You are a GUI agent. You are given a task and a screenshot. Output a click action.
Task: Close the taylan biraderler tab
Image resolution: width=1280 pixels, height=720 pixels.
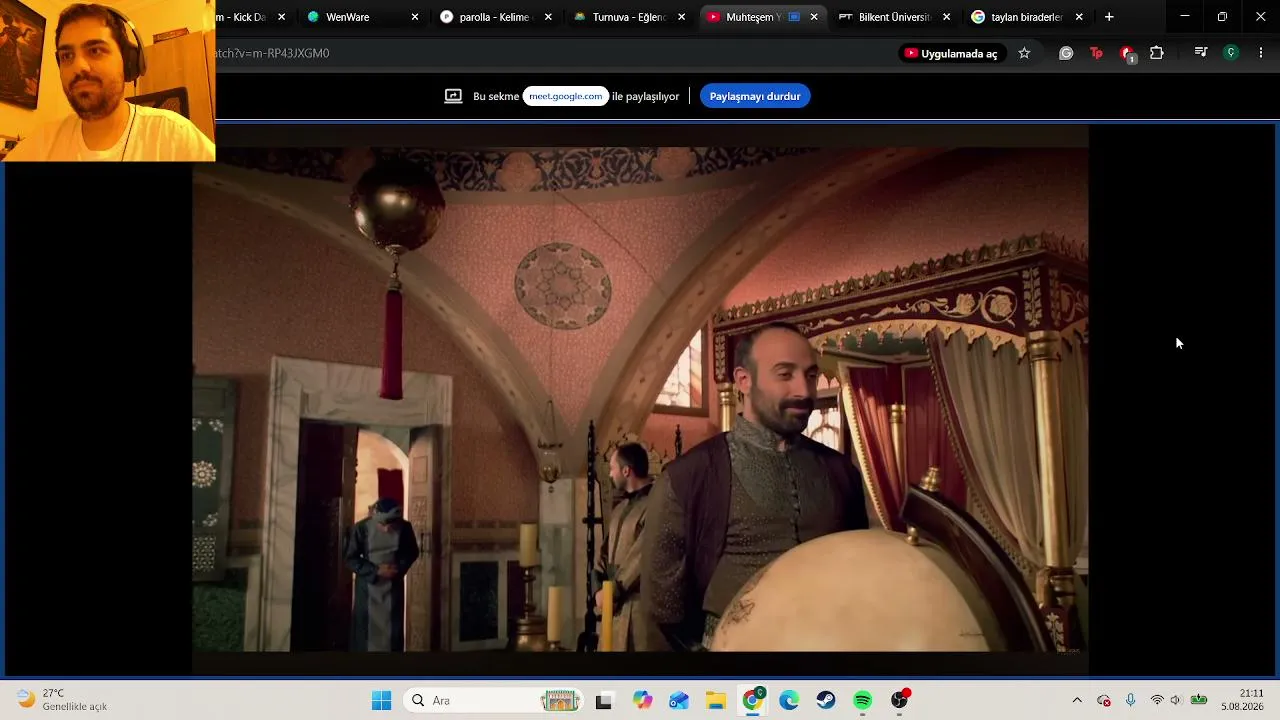[x=1079, y=17]
